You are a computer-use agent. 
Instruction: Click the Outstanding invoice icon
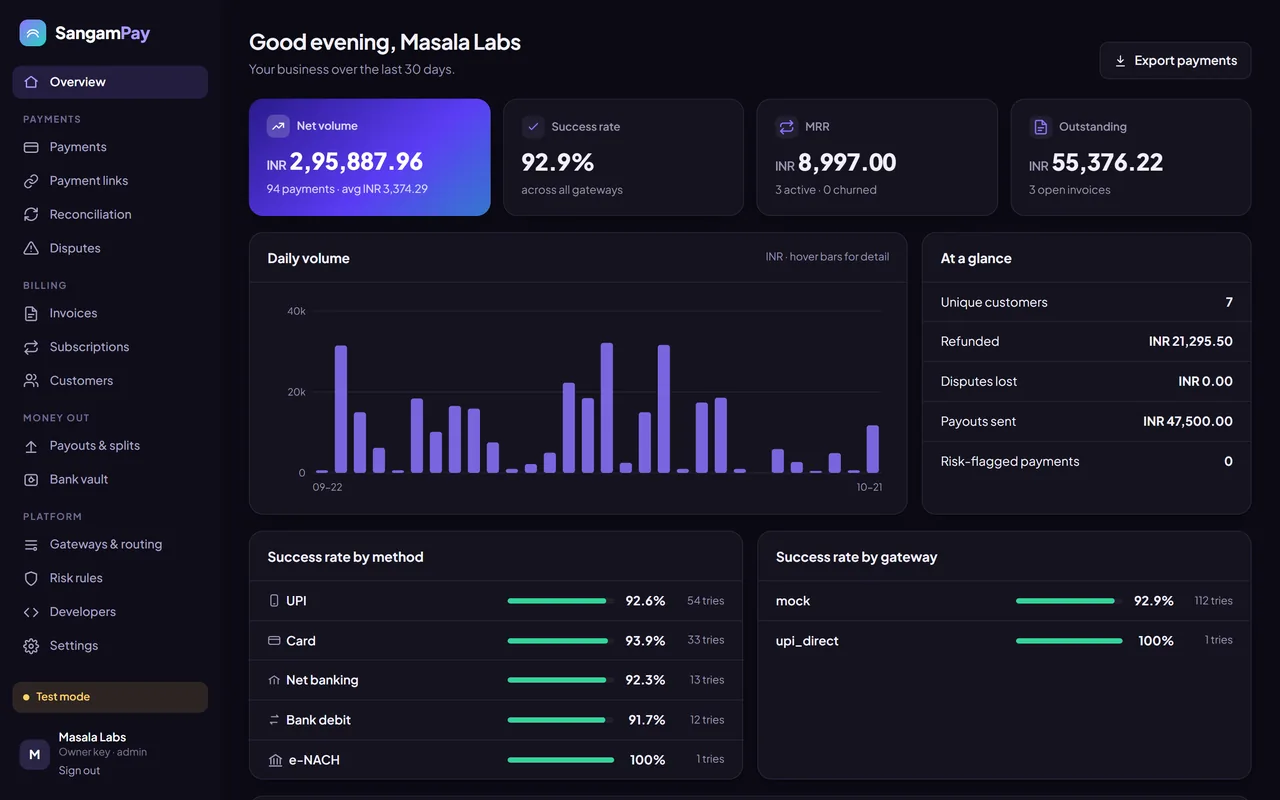pyautogui.click(x=1041, y=127)
